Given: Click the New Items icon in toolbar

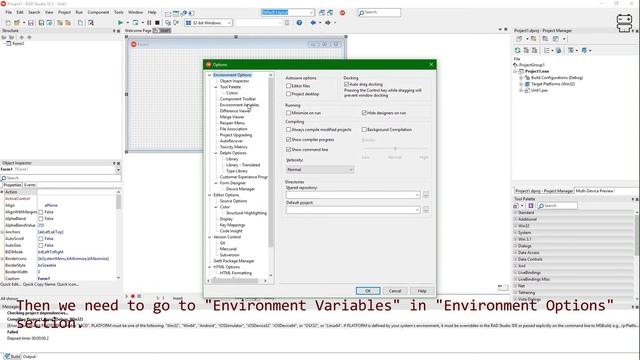Looking at the screenshot, I should point(8,23).
